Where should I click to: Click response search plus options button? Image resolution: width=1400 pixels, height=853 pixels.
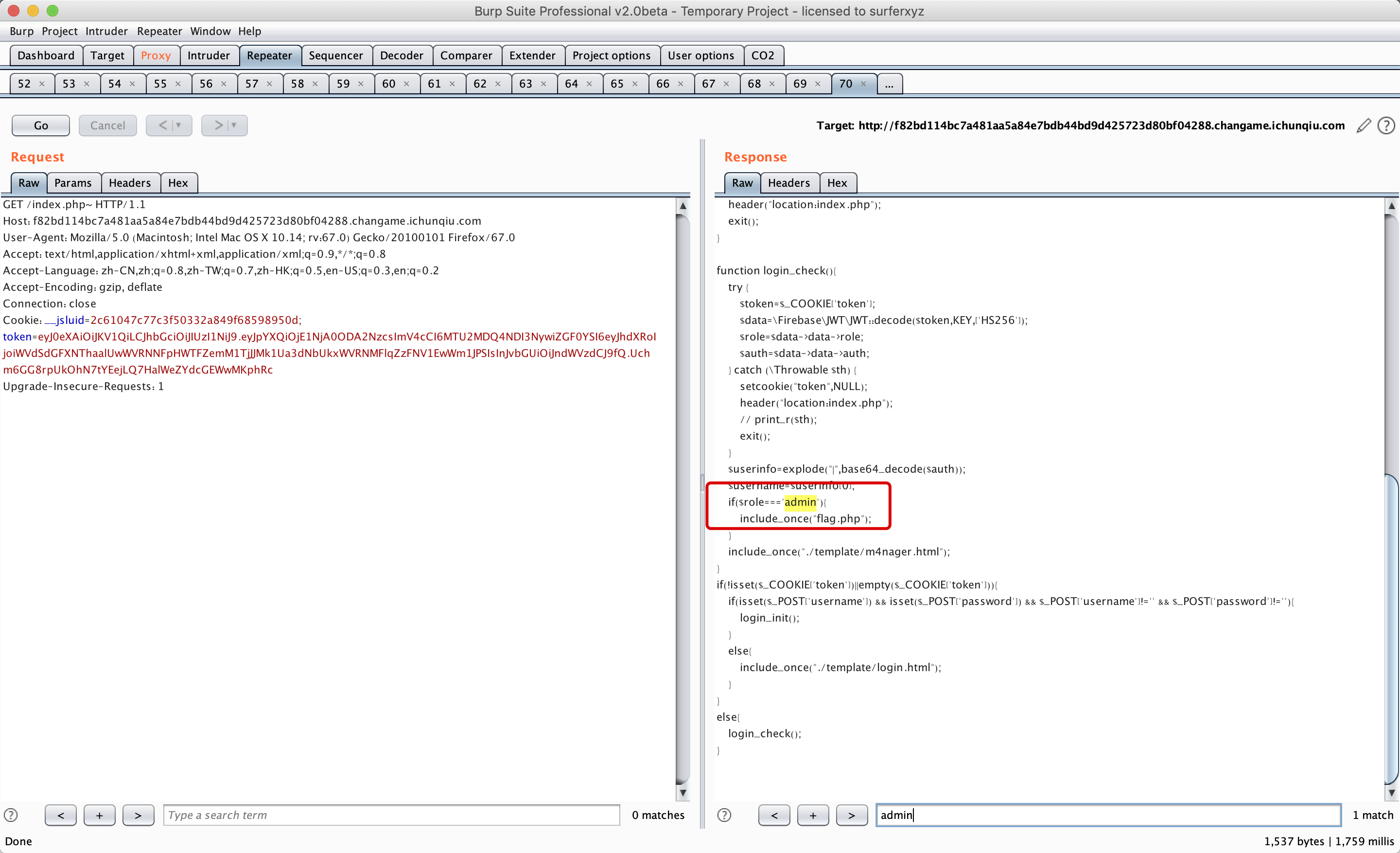(x=812, y=815)
